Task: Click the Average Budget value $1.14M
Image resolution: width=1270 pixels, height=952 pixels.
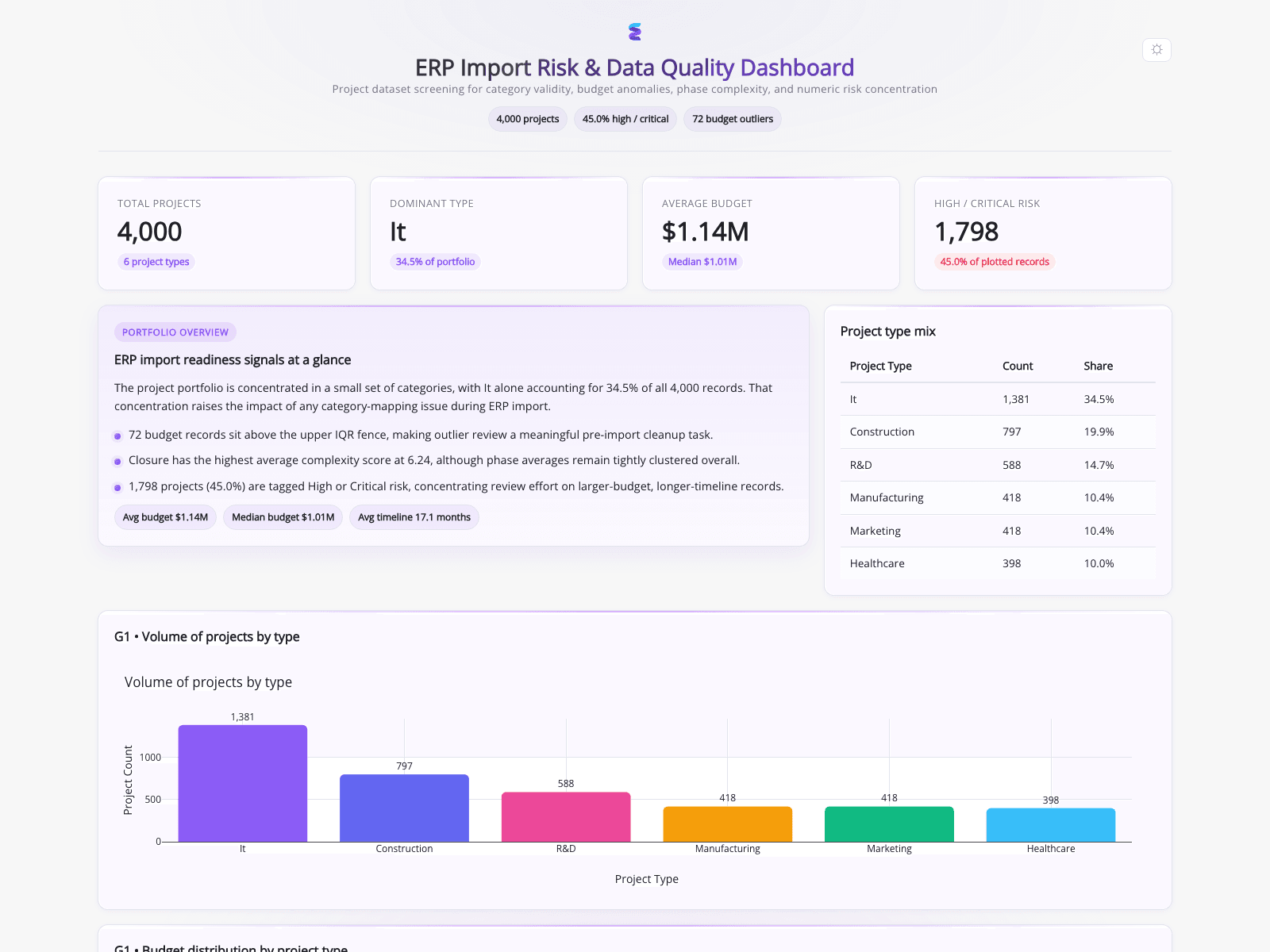Action: 706,232
